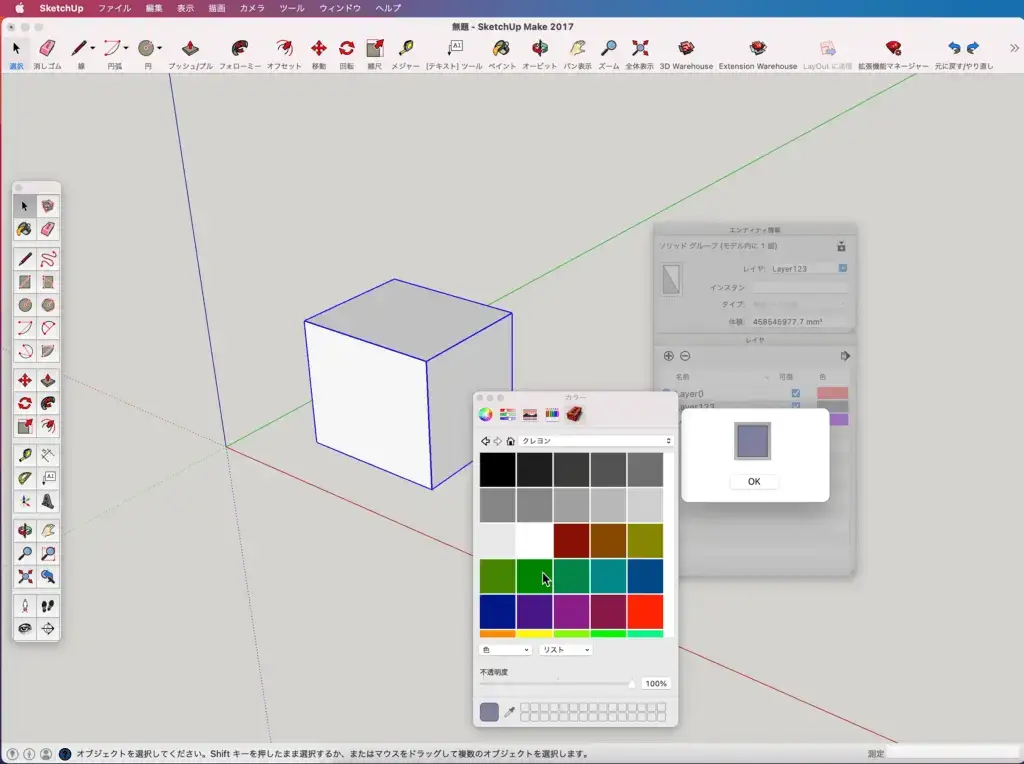Open the クレヨン collection dropdown
The width and height of the screenshot is (1024, 764).
tap(596, 441)
